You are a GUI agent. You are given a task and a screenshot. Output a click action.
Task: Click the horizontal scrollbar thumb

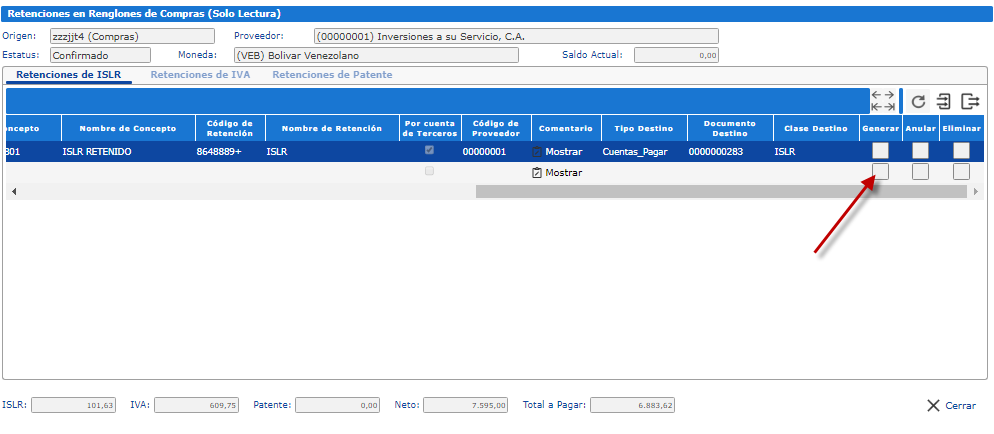(x=723, y=191)
